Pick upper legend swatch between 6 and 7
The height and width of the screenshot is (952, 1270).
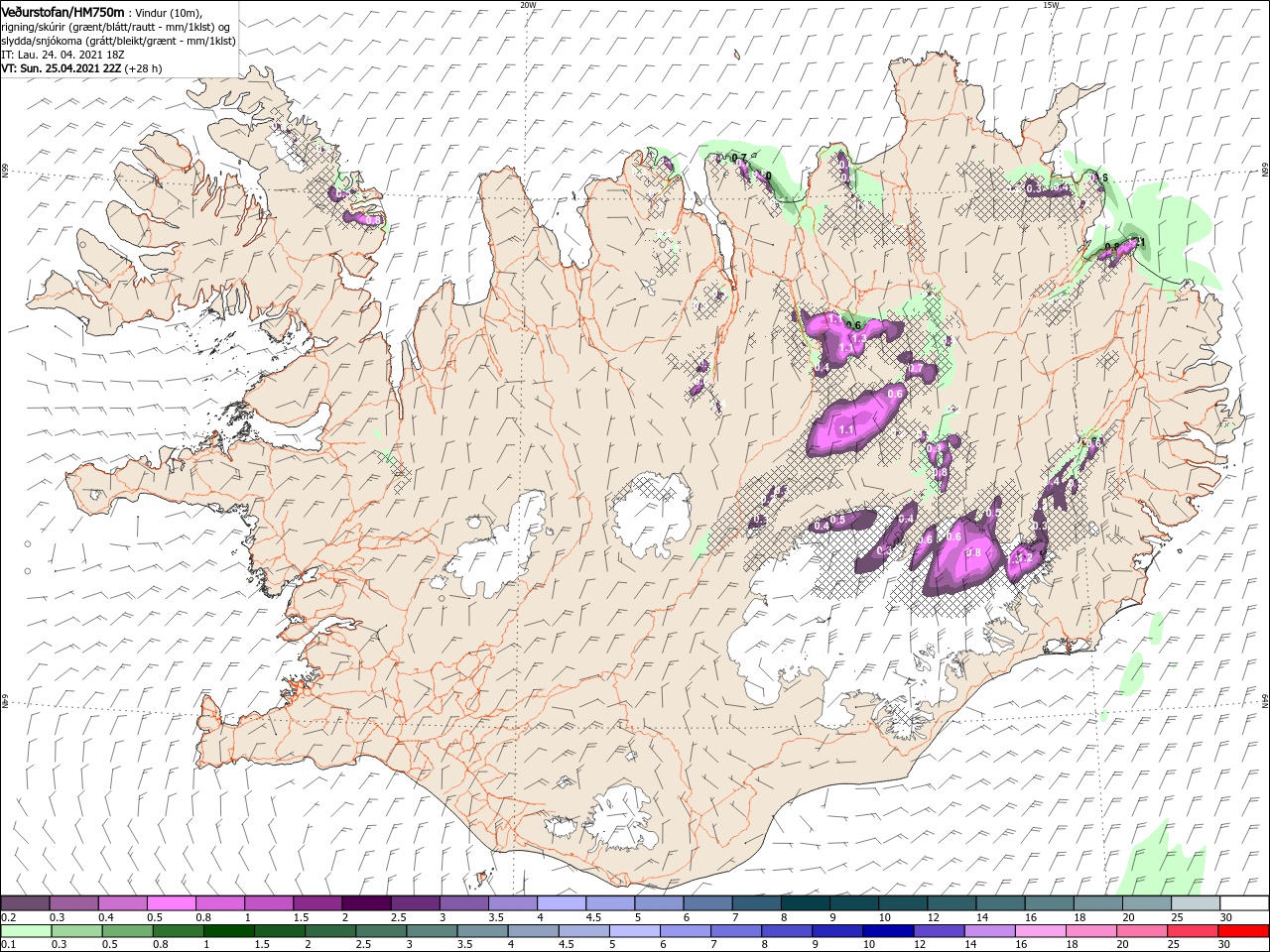click(x=706, y=903)
